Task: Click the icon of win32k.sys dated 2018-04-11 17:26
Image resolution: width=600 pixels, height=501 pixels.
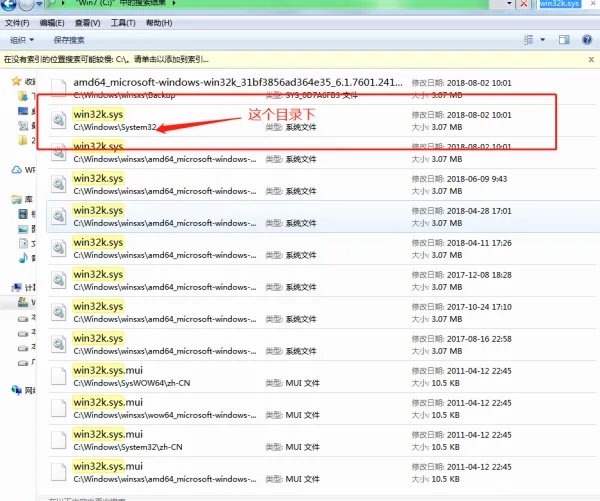Action: click(x=59, y=248)
